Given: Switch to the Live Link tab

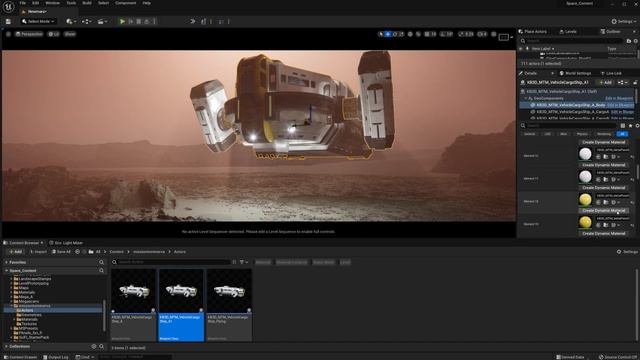Looking at the screenshot, I should [611, 73].
